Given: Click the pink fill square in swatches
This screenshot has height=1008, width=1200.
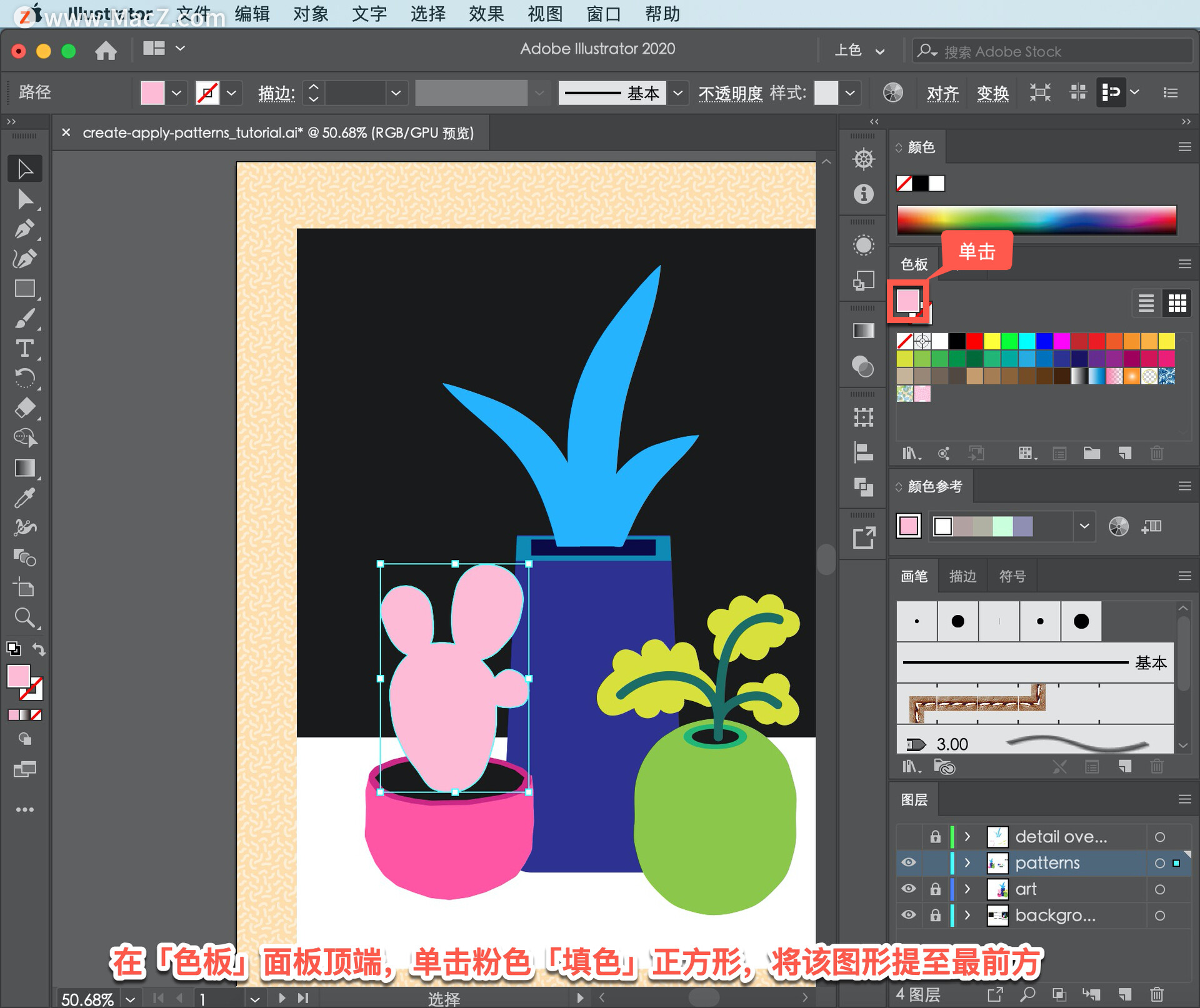Looking at the screenshot, I should coord(907,301).
